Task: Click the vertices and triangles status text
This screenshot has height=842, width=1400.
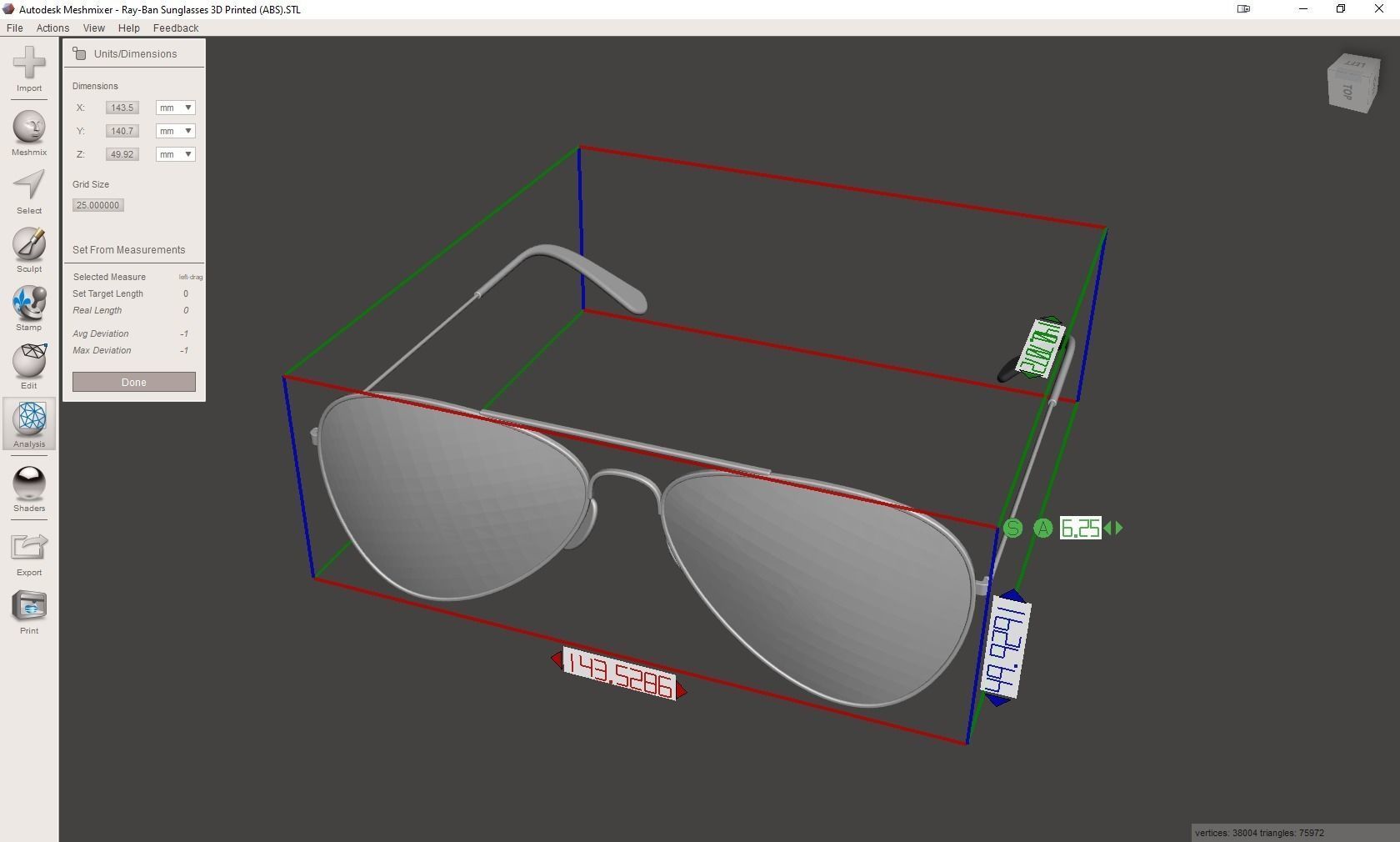Action: pos(1259,833)
